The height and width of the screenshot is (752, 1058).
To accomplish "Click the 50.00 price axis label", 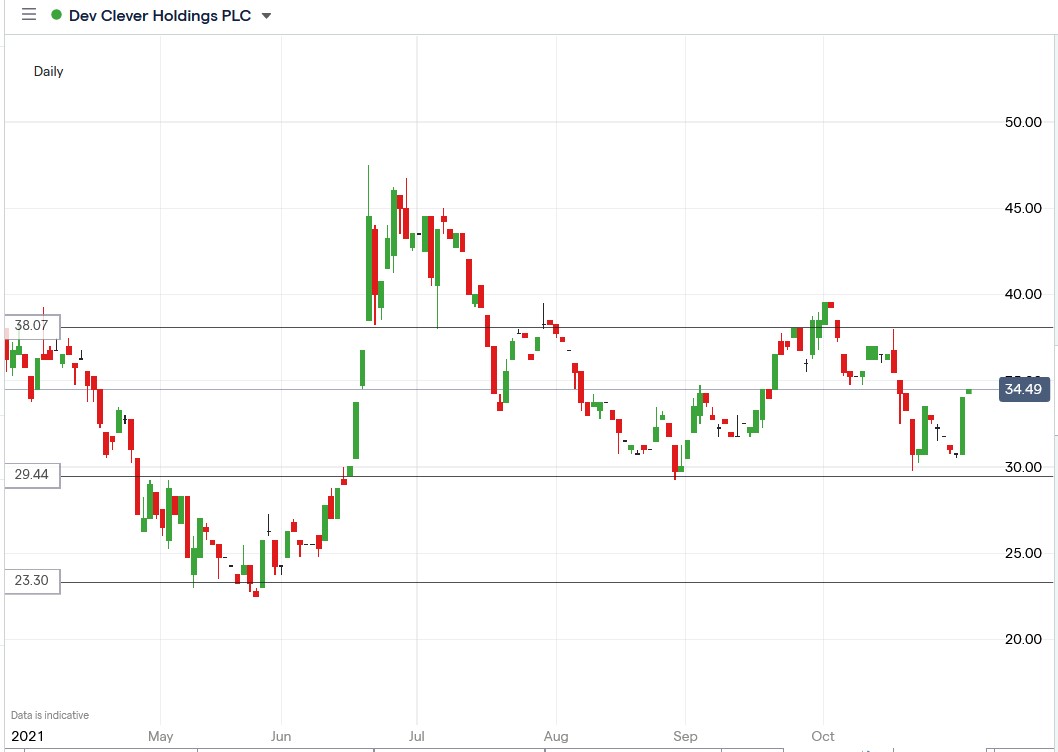I will 1023,123.
